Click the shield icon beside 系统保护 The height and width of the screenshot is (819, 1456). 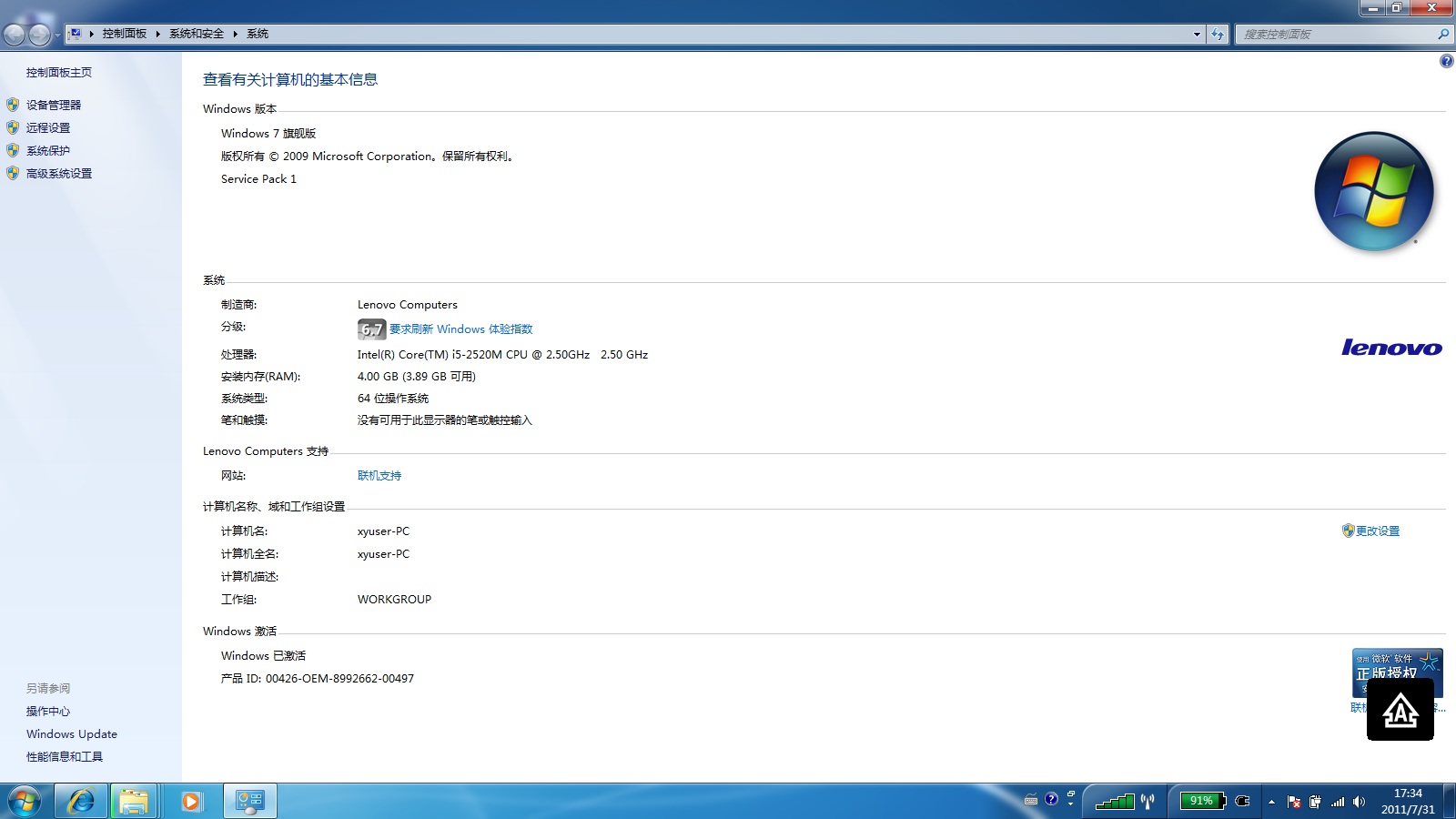[x=13, y=150]
